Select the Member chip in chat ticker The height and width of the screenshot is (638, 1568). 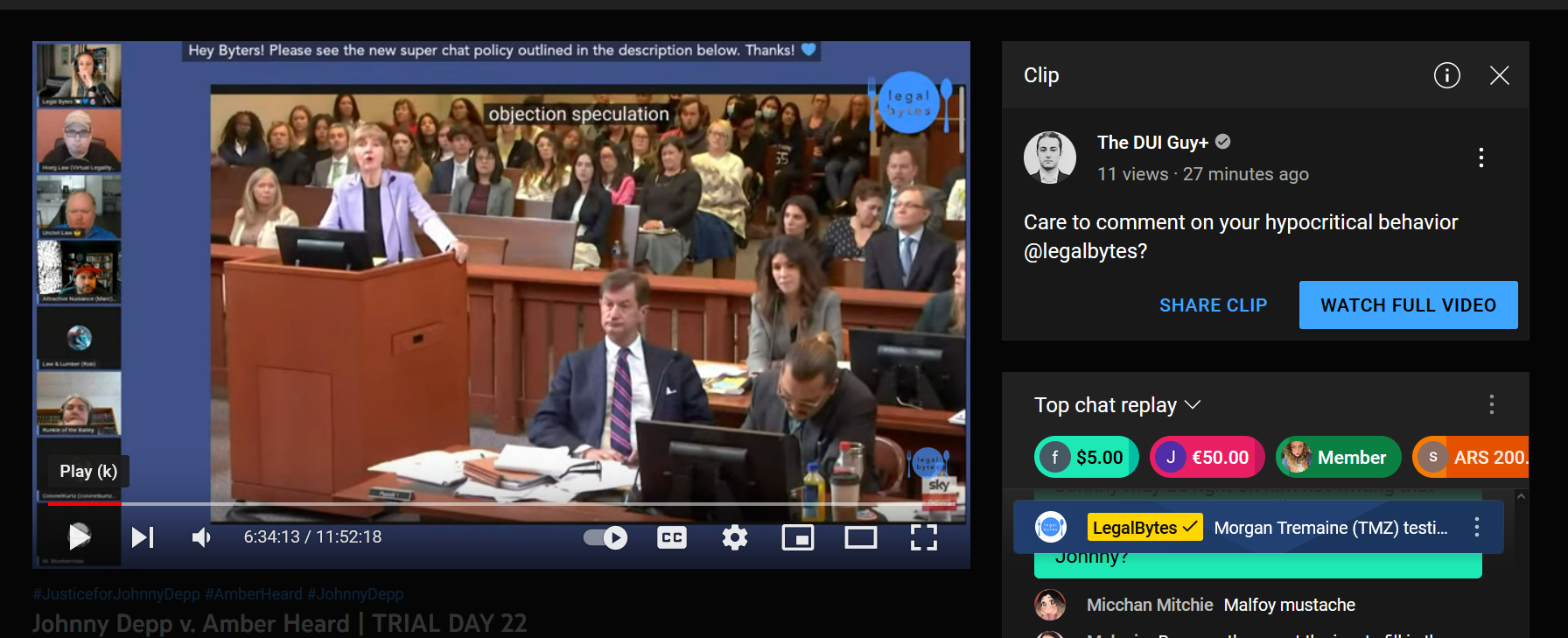point(1339,457)
